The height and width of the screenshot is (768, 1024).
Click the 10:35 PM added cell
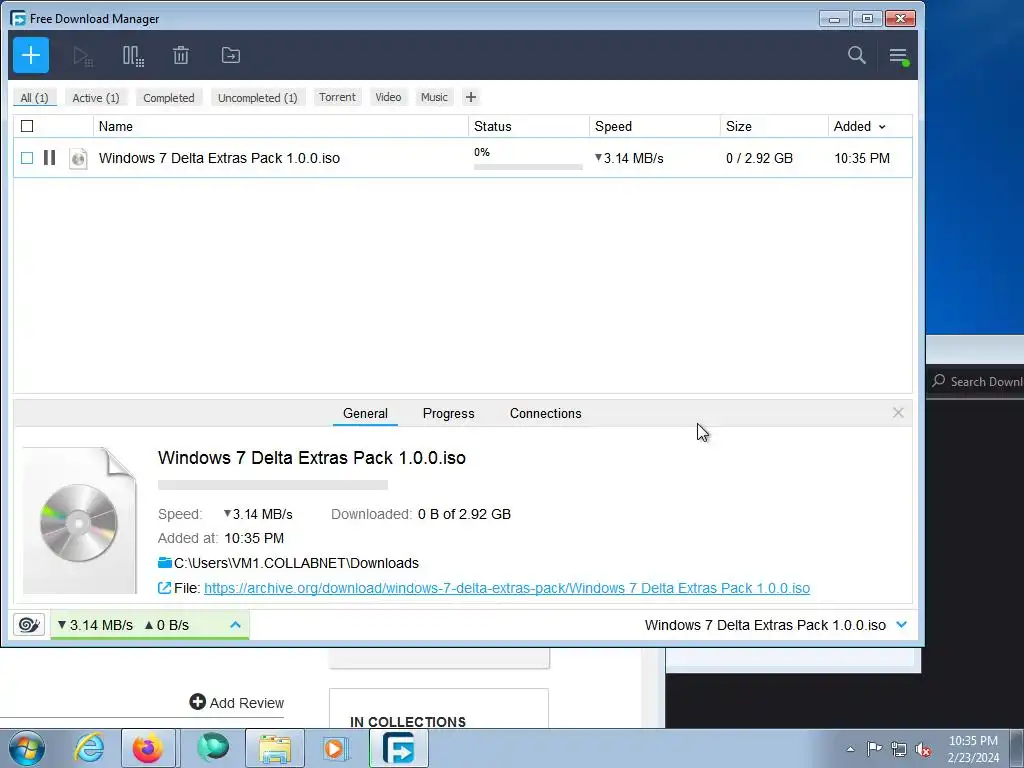862,158
